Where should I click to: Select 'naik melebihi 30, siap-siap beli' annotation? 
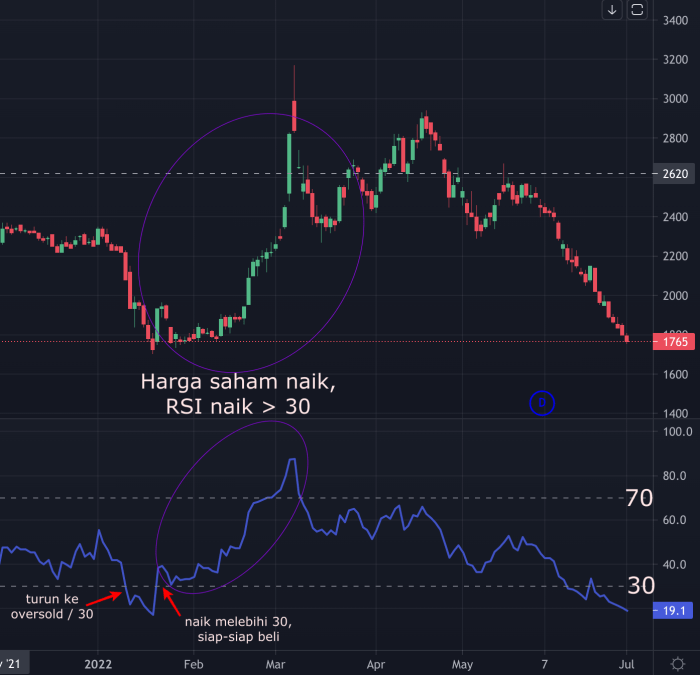coord(238,629)
